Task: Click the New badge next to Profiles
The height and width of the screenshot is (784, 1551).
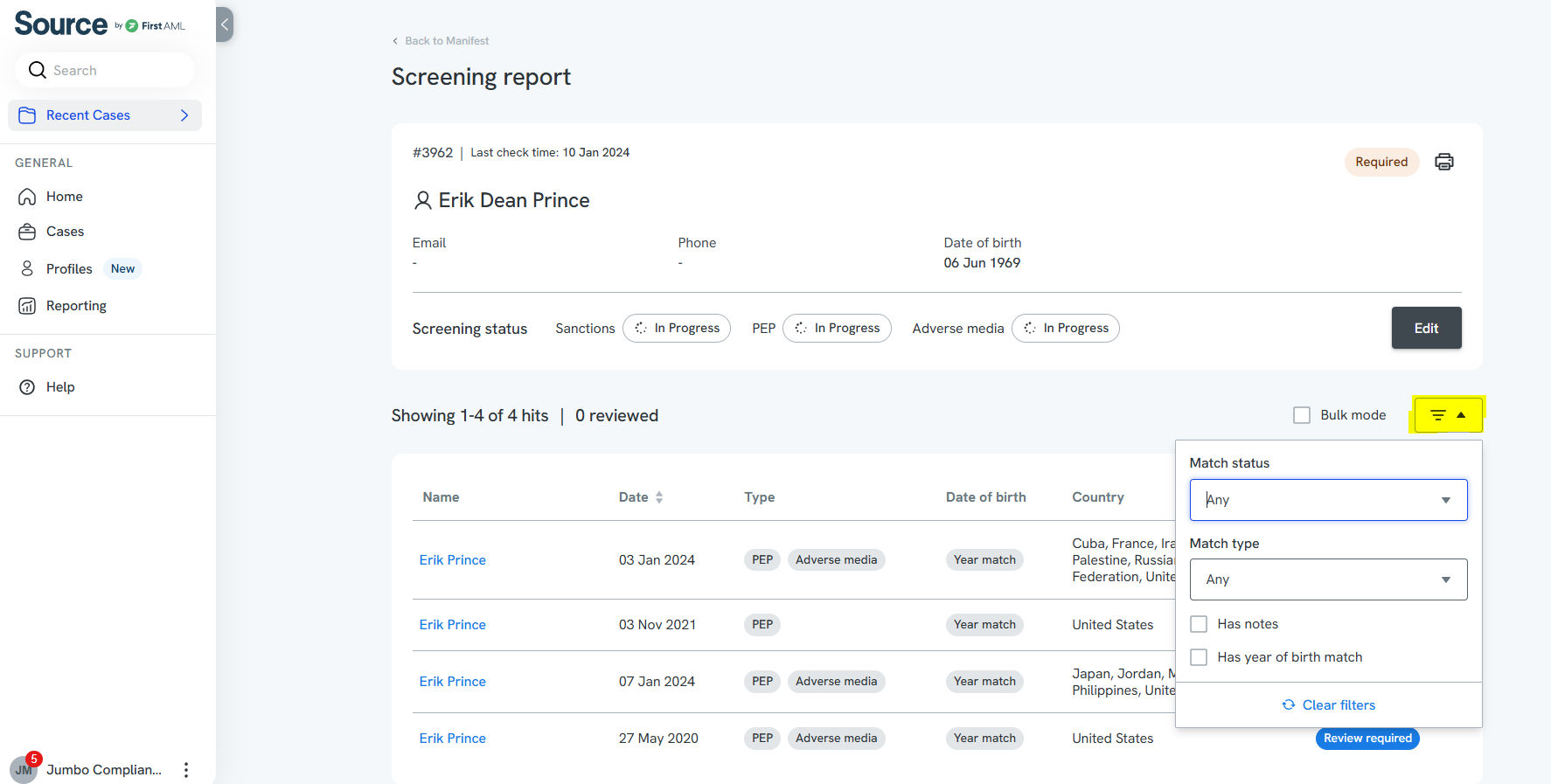Action: [x=122, y=268]
